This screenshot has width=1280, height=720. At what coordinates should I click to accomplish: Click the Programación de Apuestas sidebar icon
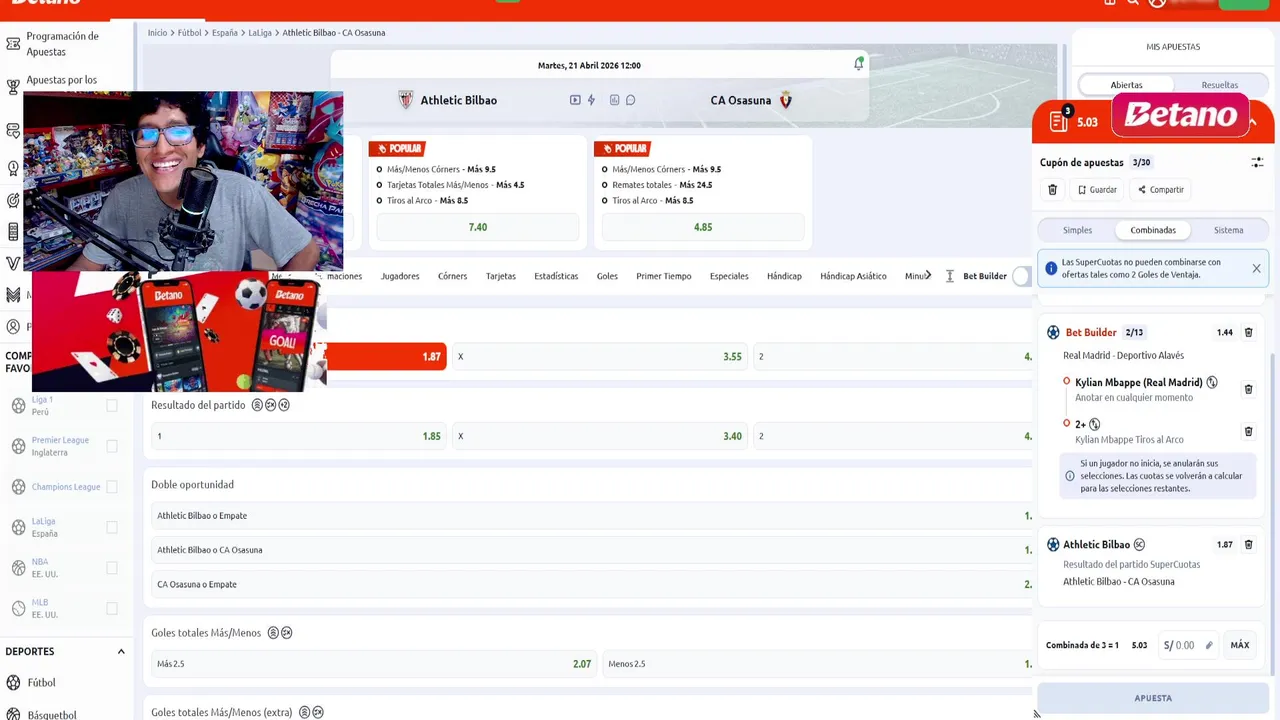click(13, 44)
